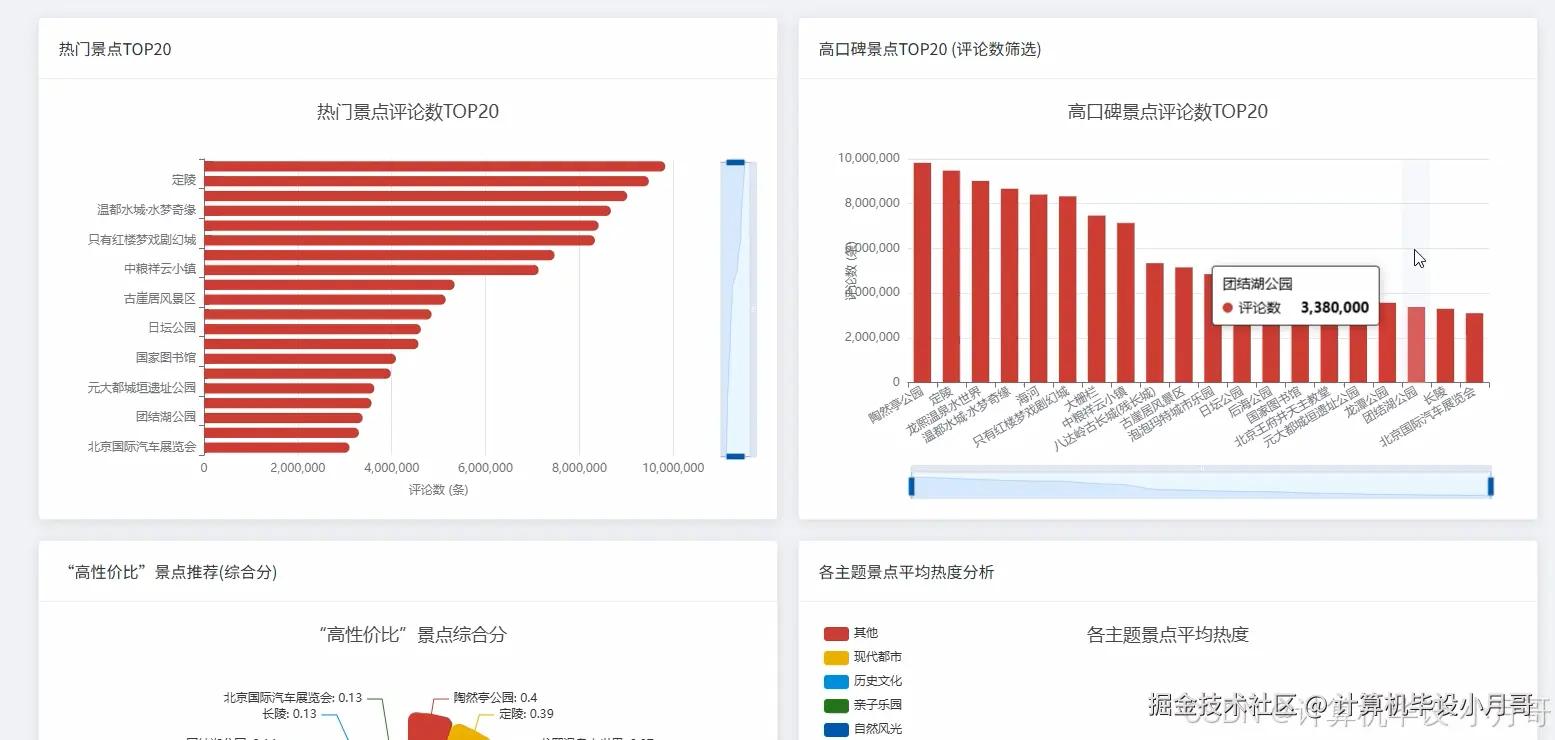Screen dimensions: 1555x740
Task: Click chart title 高口碑景点评论数TOP20
Action: (1168, 112)
